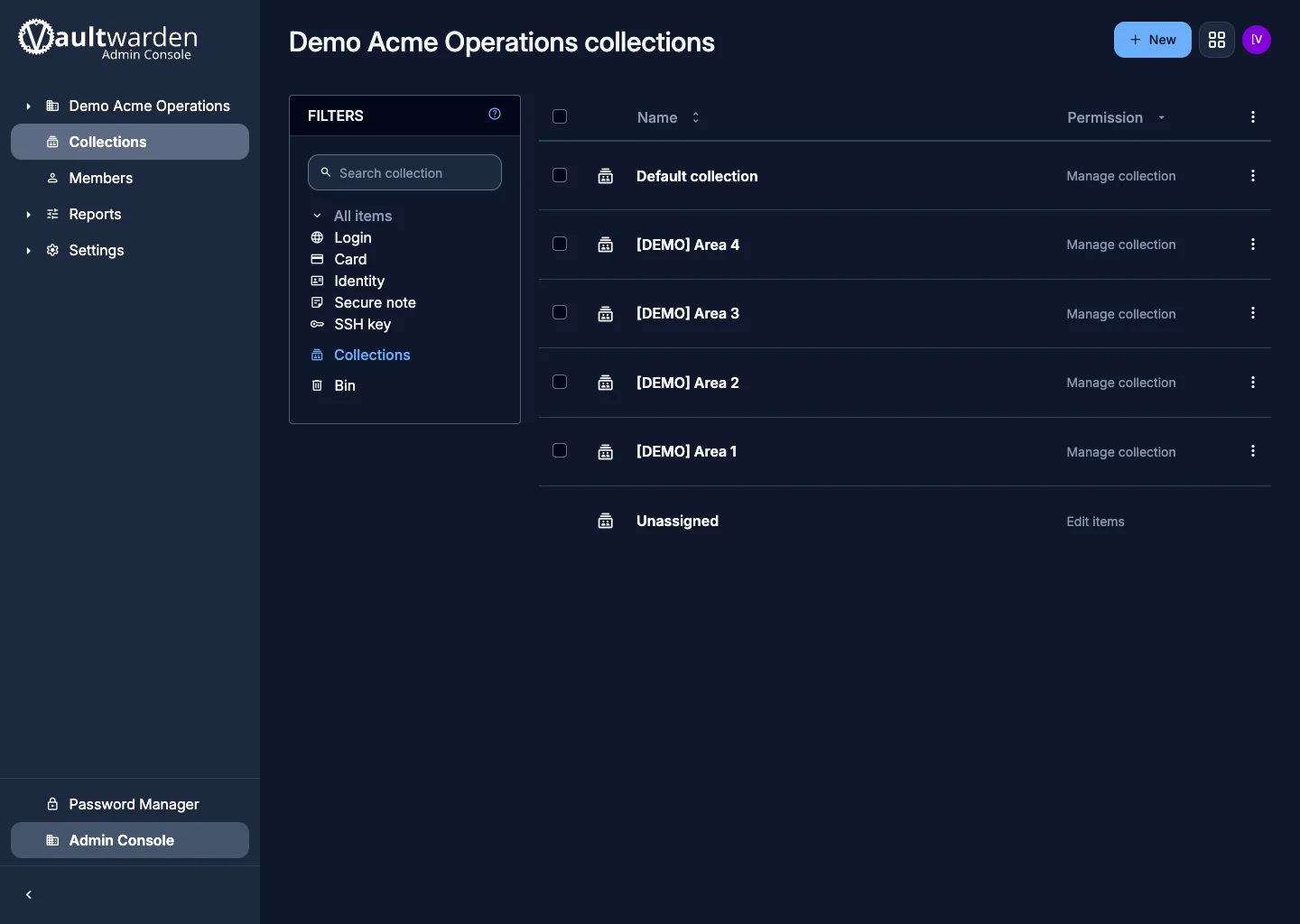Open the Unassigned collection
Viewport: 1300px width, 924px height.
677,521
